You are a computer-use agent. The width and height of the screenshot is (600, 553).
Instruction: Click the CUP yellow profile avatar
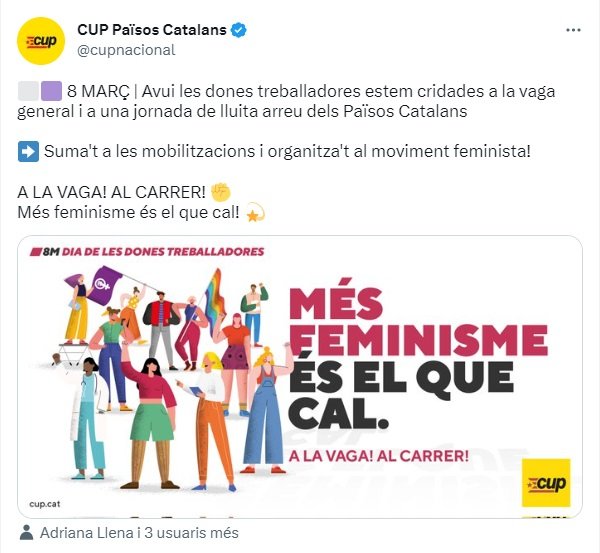pos(41,41)
